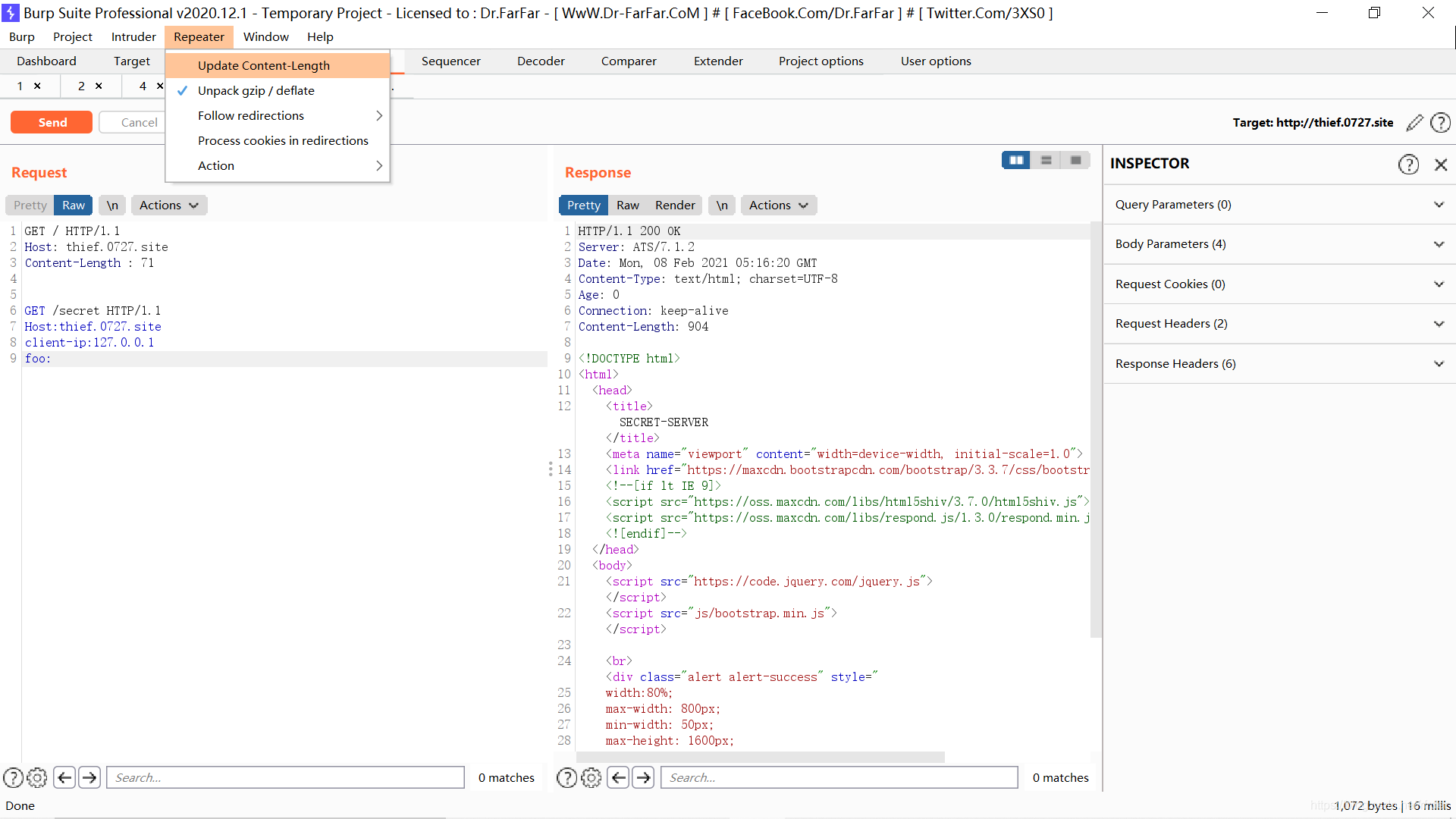Open the Actions dropdown for response
This screenshot has width=1456, height=819.
click(x=779, y=205)
